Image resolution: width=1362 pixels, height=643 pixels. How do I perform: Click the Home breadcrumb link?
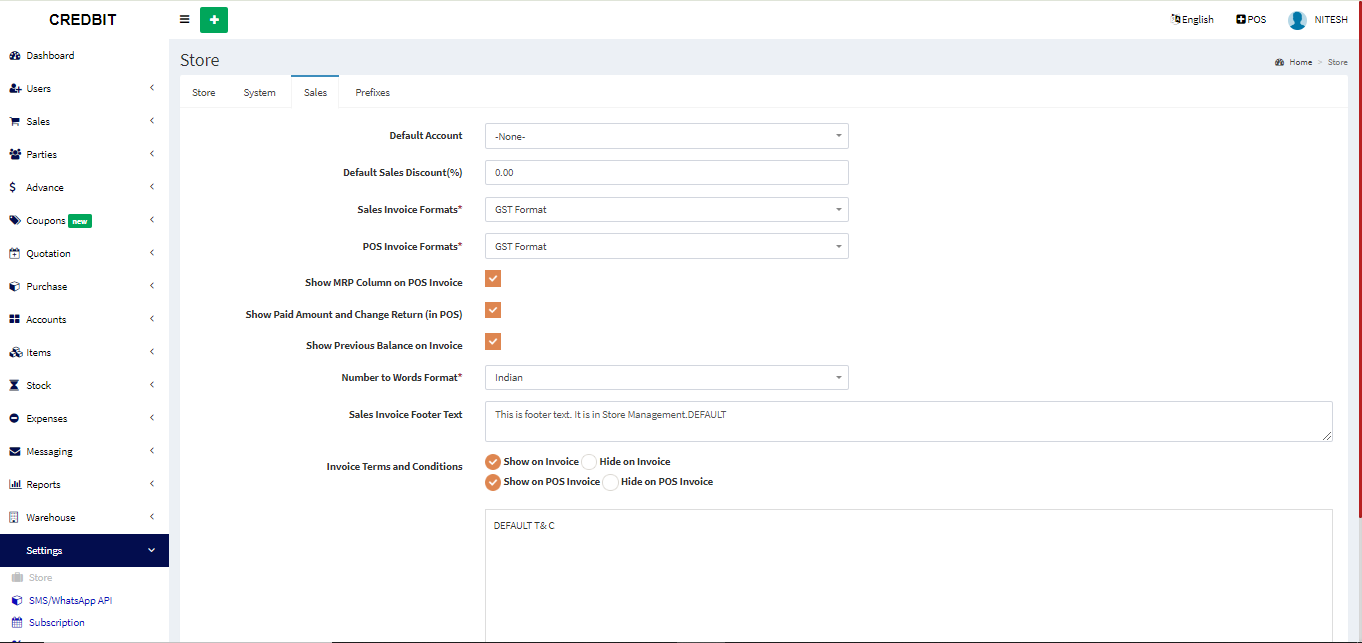coord(1300,62)
